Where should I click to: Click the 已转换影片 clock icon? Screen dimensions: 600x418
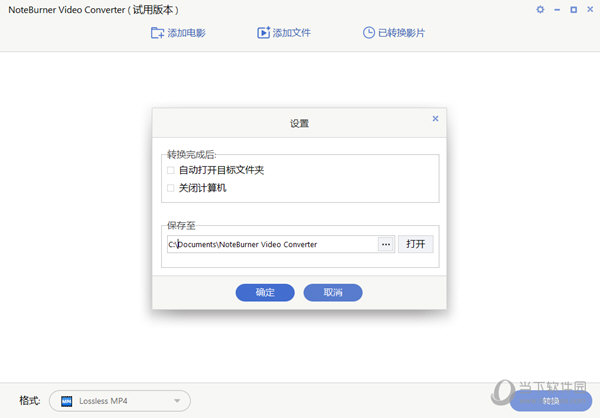368,33
